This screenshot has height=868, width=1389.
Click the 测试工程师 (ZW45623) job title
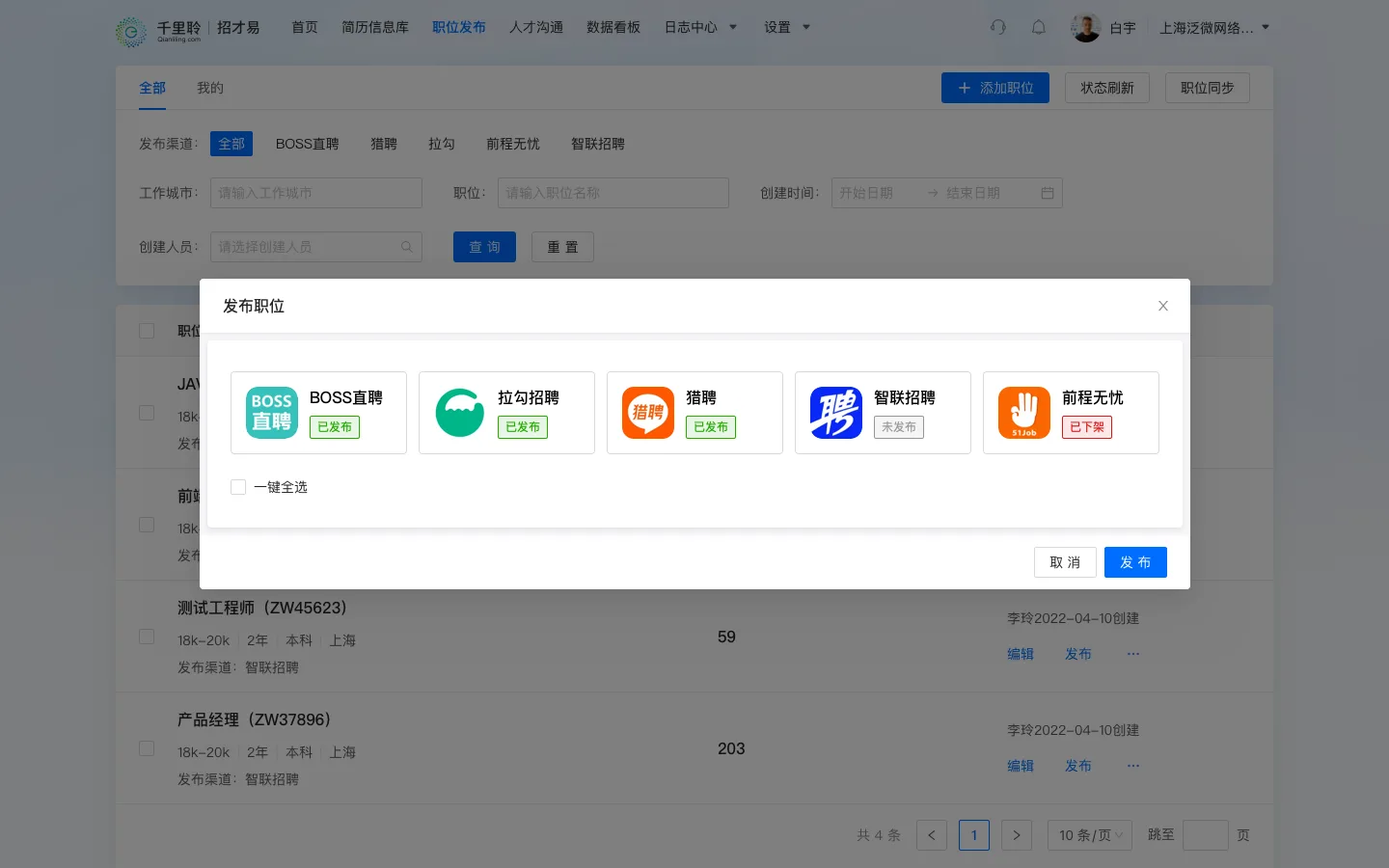click(262, 608)
